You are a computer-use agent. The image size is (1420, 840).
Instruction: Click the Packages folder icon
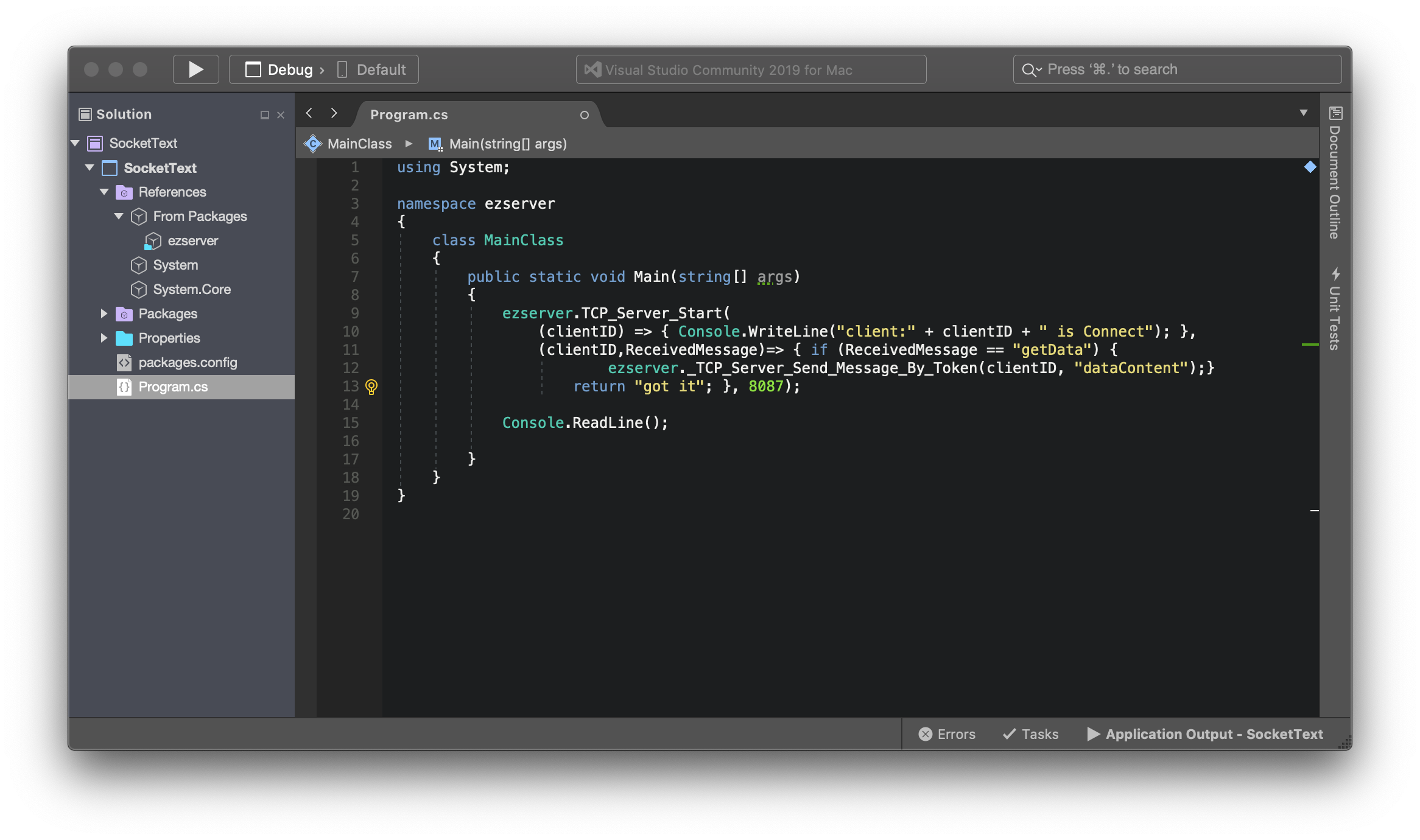124,314
